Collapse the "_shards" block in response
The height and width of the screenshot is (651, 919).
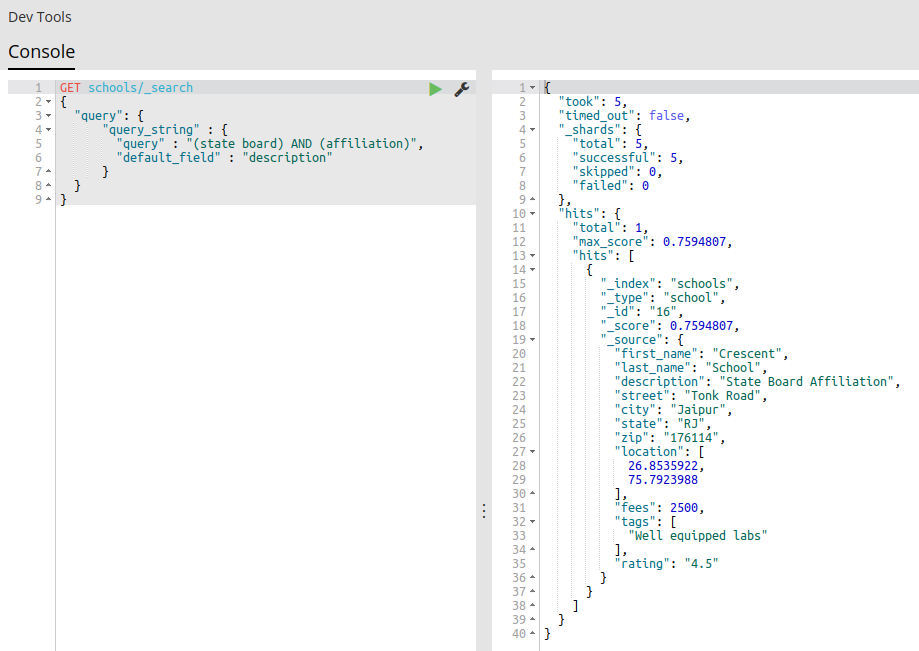click(x=533, y=129)
